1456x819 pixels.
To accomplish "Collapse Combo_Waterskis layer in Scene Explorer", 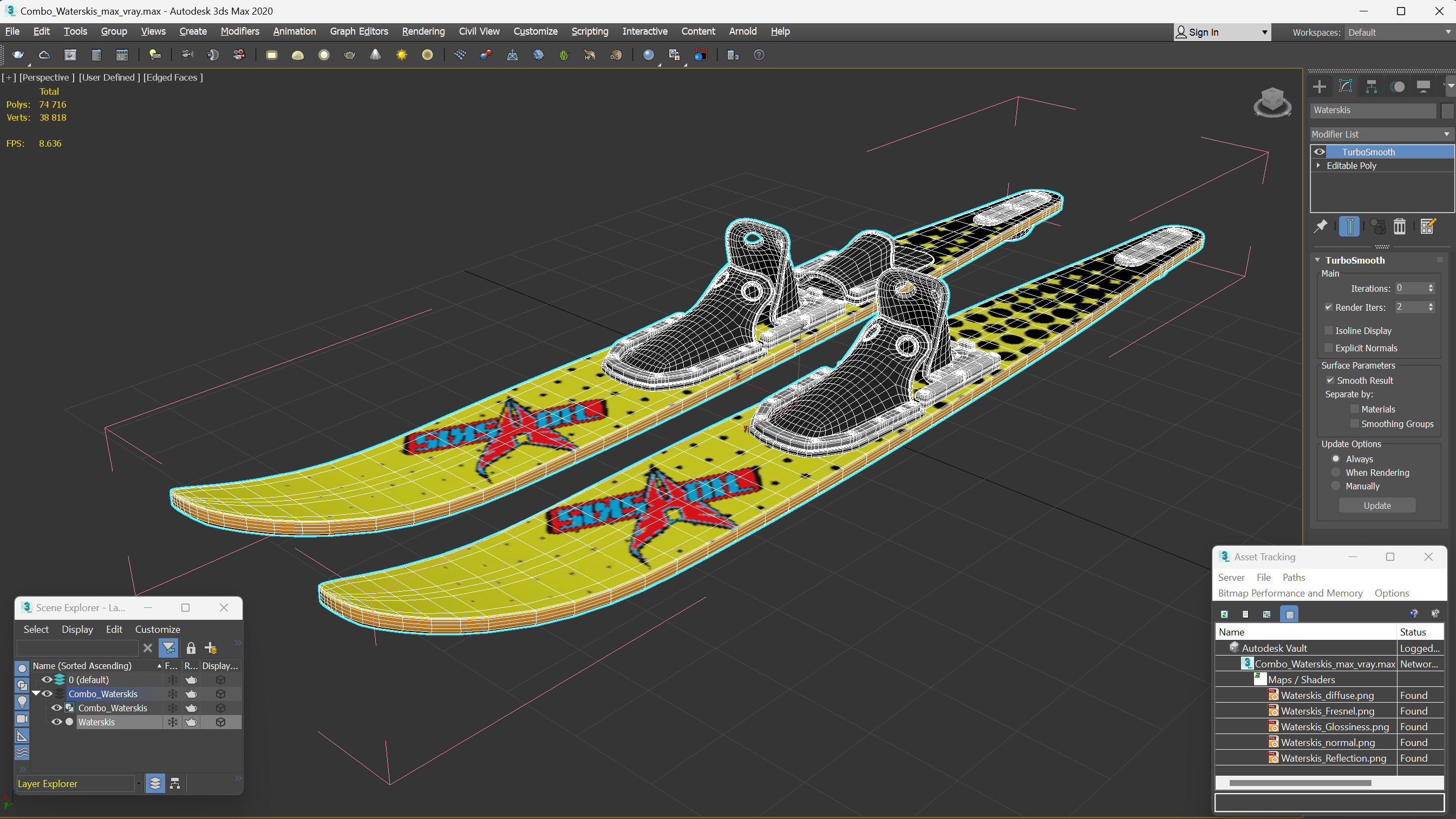I will (x=36, y=693).
